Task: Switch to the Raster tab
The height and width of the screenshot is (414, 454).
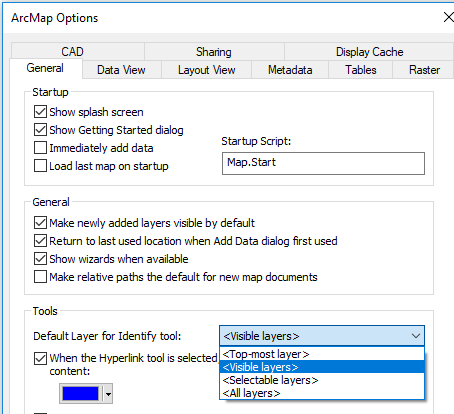Action: point(424,70)
